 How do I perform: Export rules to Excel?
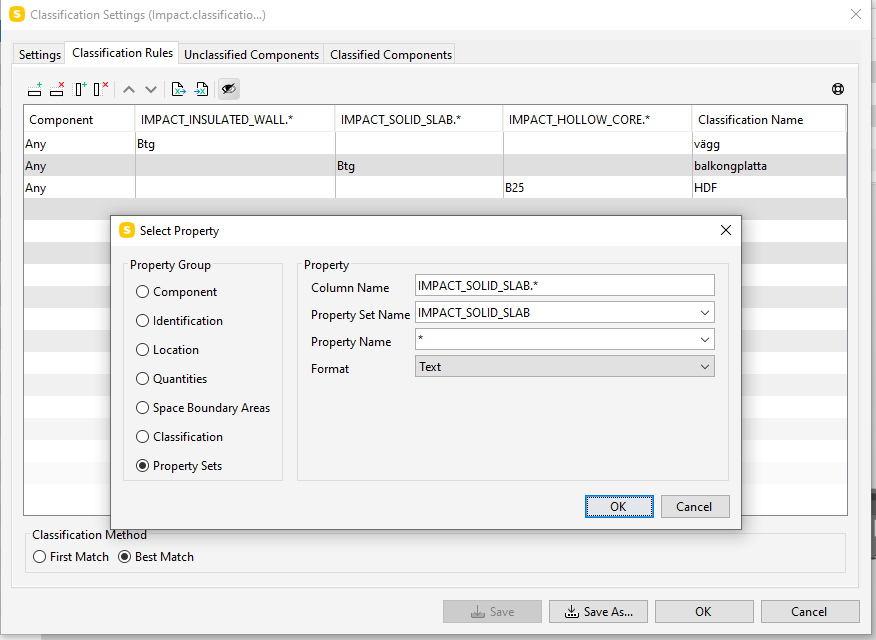pyautogui.click(x=178, y=89)
